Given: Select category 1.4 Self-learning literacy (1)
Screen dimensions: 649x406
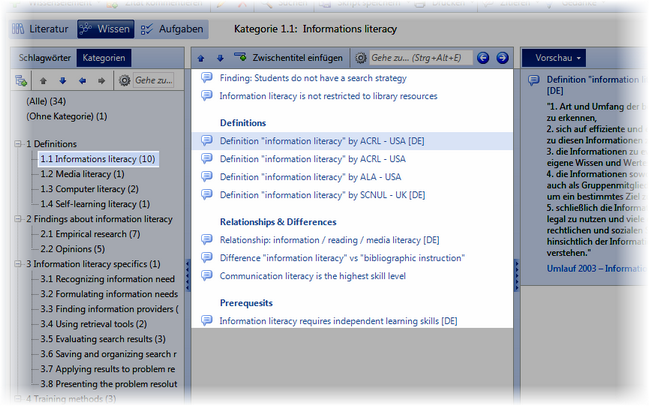Looking at the screenshot, I should tap(95, 204).
